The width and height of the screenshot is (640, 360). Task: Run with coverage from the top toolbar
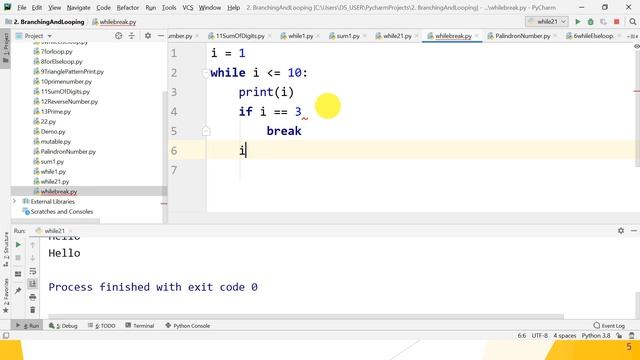(x=603, y=22)
